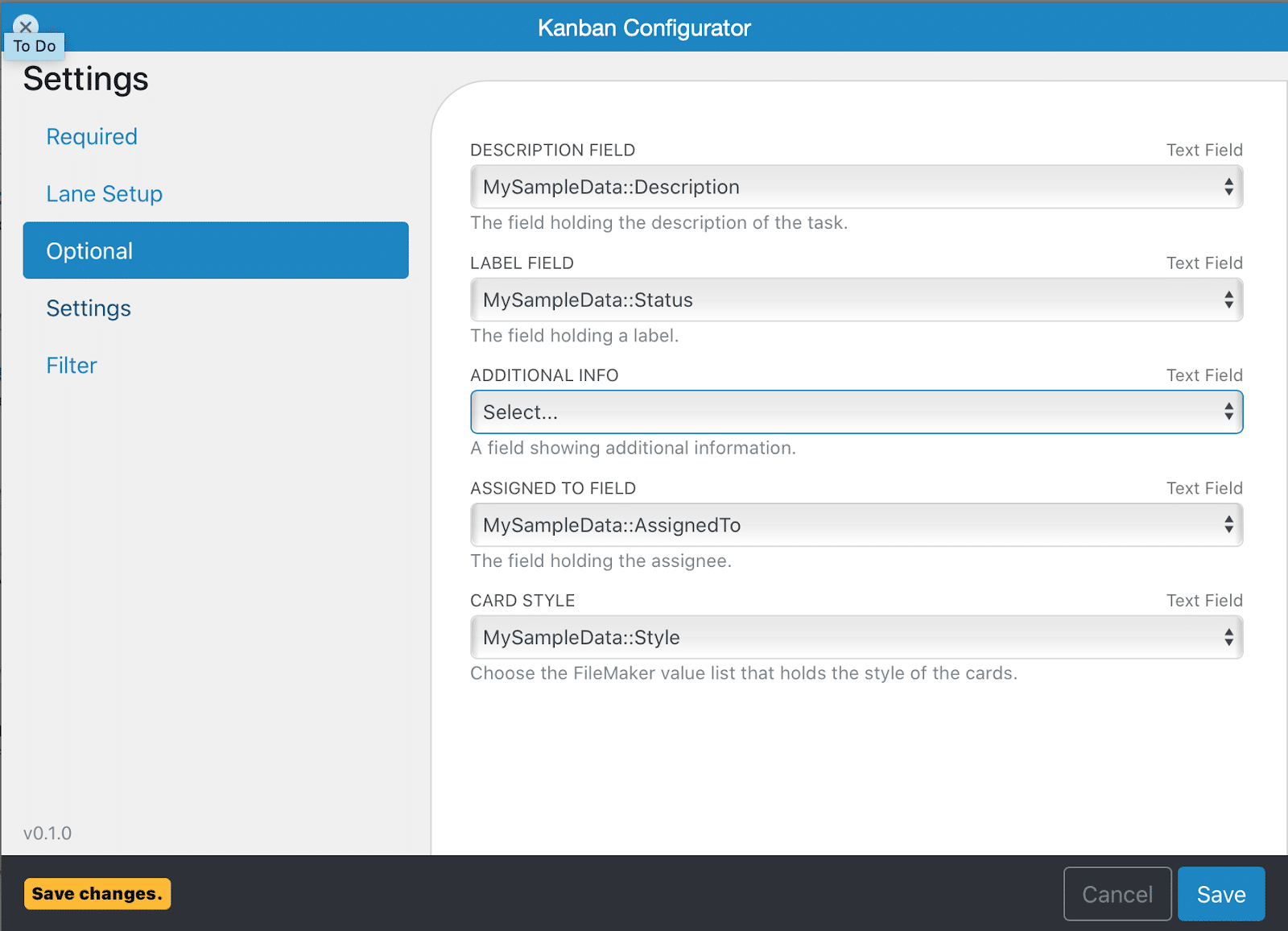Open the Required settings section
1288x931 pixels.
click(x=91, y=136)
